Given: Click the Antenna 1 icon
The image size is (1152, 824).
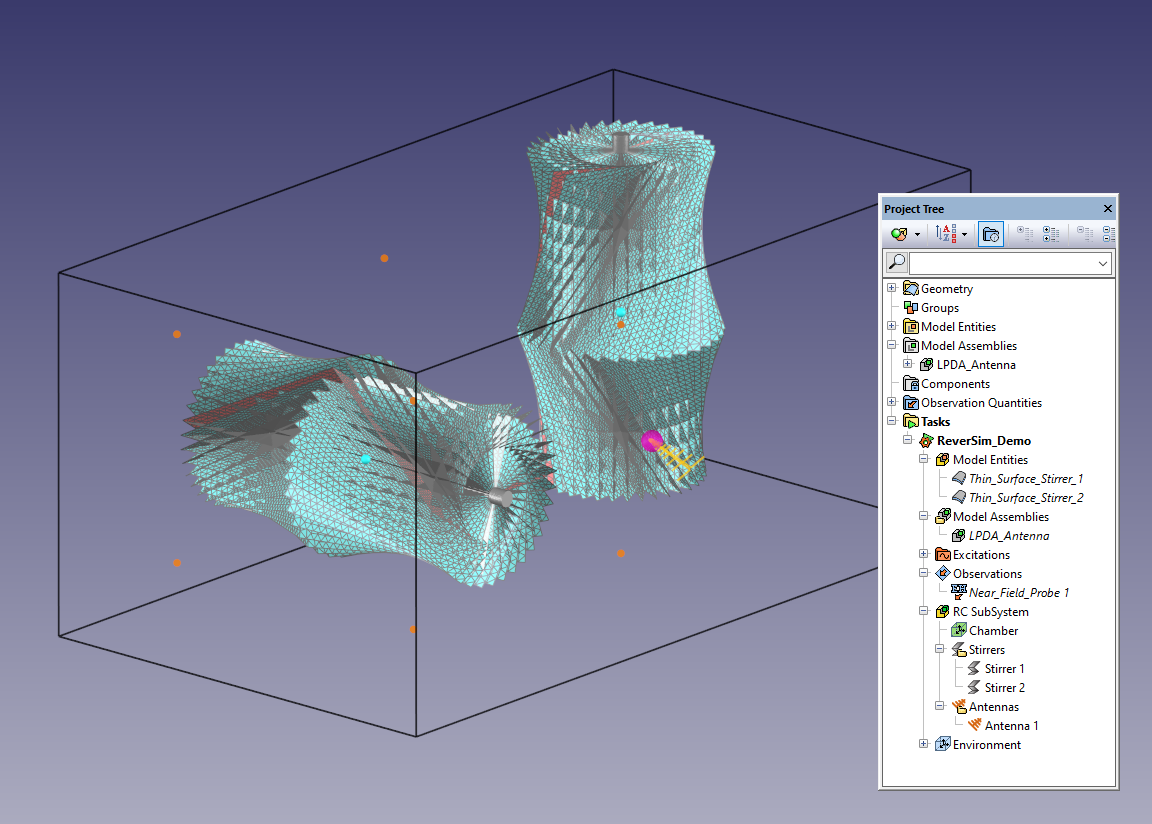Looking at the screenshot, I should 974,726.
